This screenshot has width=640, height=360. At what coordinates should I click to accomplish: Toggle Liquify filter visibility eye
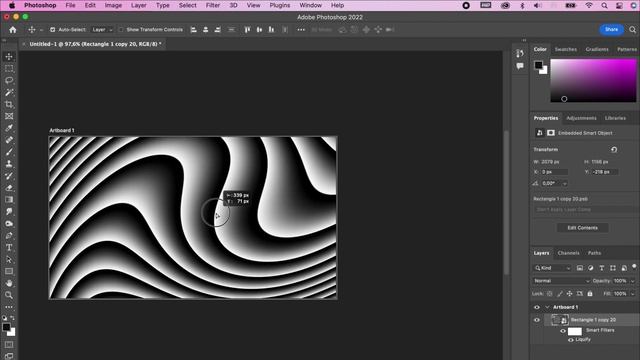click(x=571, y=340)
